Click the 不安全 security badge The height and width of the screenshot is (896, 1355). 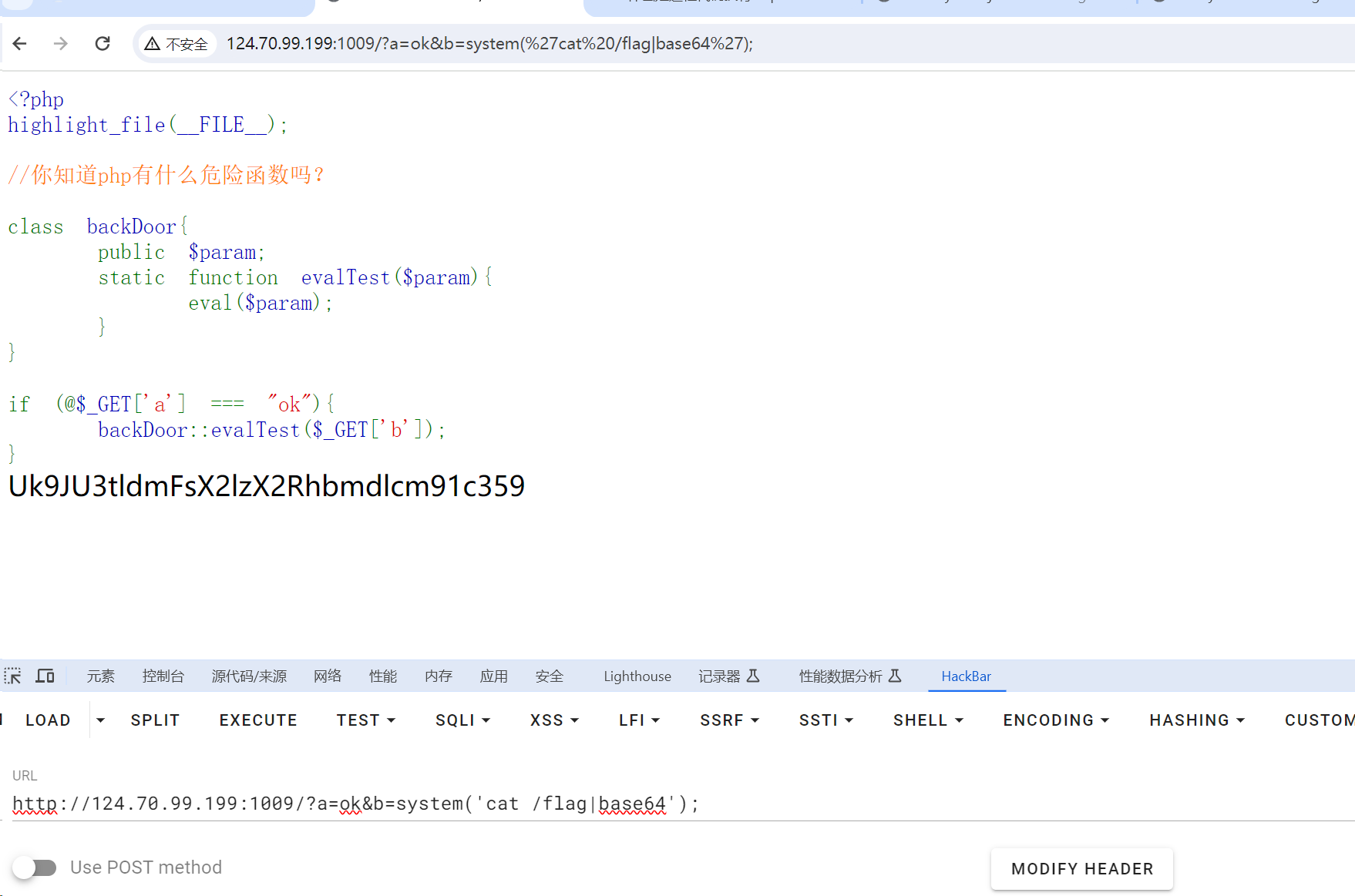click(x=177, y=44)
